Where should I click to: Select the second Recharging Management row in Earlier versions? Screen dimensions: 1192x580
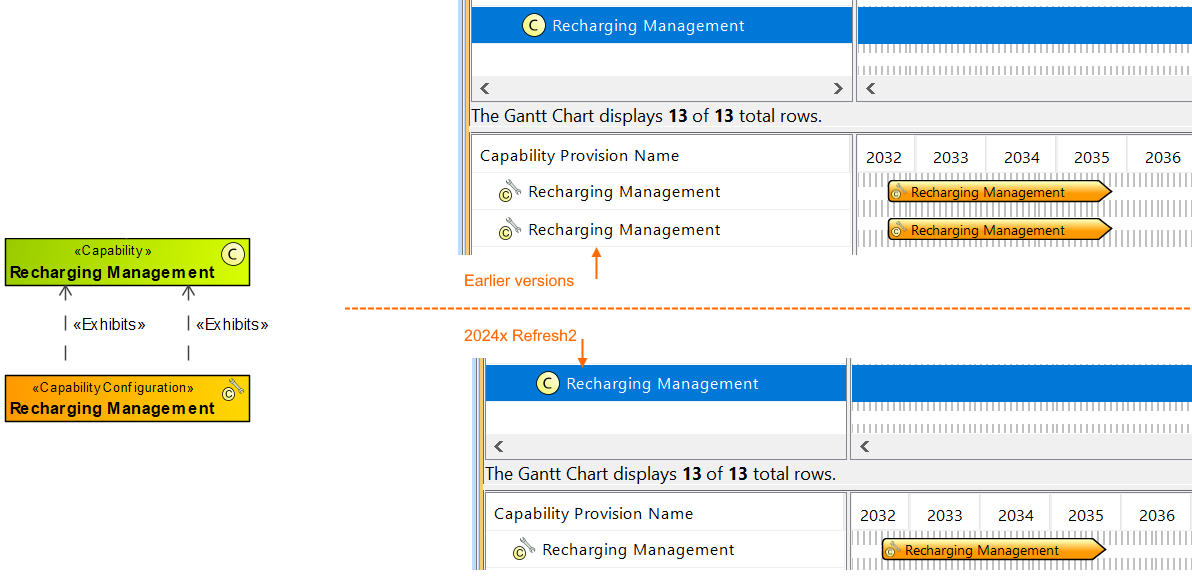coord(624,230)
